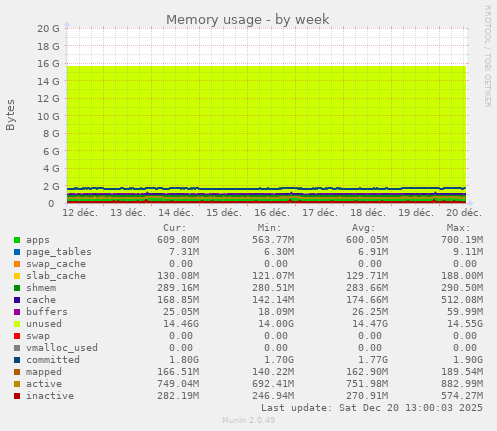
Task: Click the navy committed legend swatch
Action: click(17, 360)
